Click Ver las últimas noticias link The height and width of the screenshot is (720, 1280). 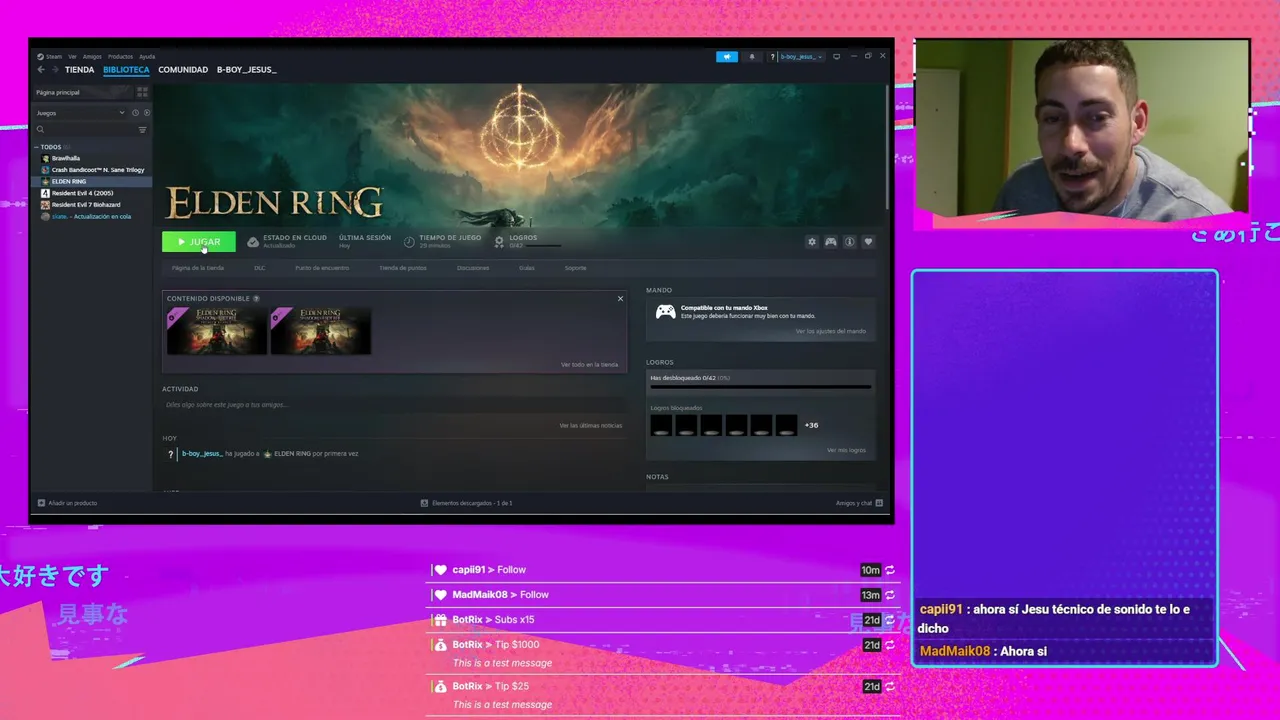click(x=590, y=426)
